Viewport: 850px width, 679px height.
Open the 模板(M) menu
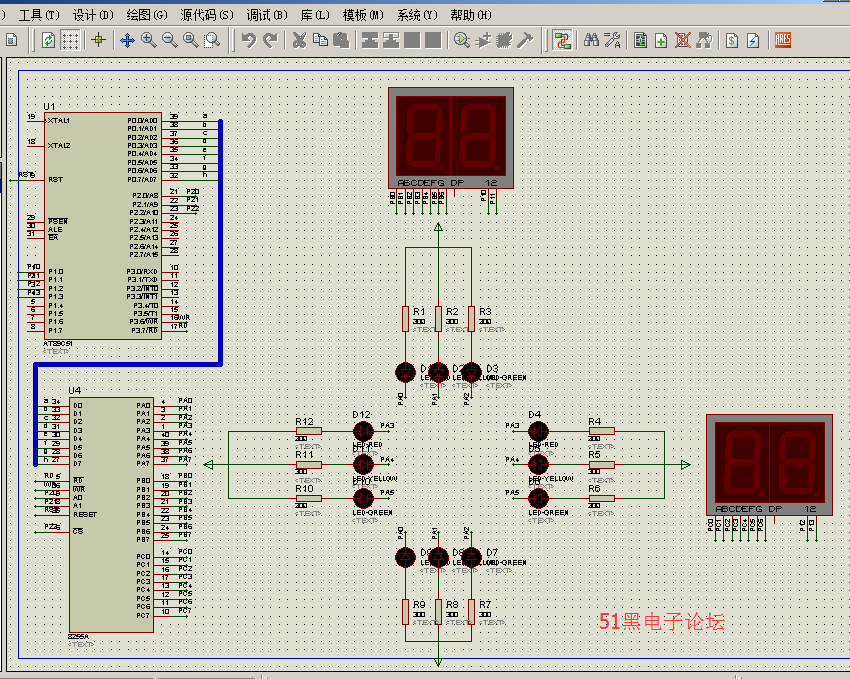point(363,15)
